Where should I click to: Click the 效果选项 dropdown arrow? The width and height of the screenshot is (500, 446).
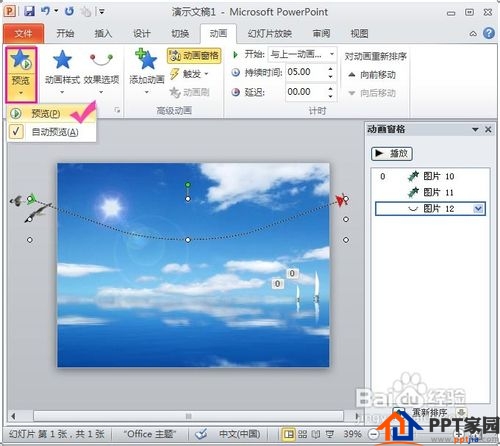click(101, 92)
